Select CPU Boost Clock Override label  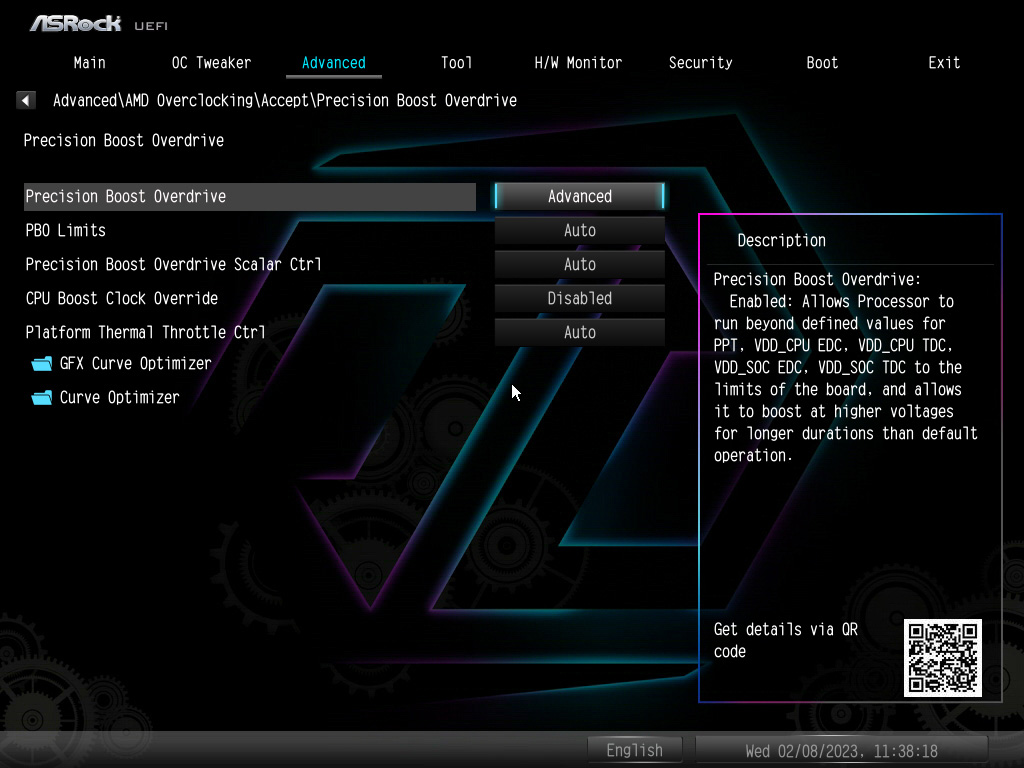[121, 298]
